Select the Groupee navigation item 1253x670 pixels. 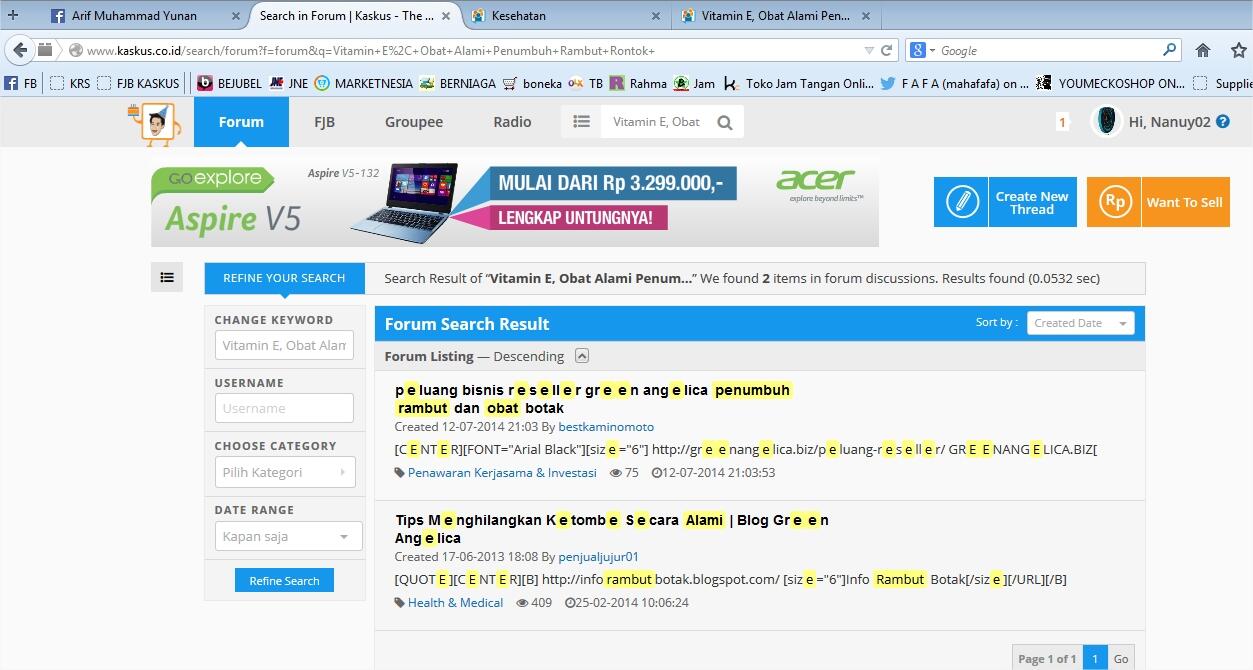click(x=414, y=122)
